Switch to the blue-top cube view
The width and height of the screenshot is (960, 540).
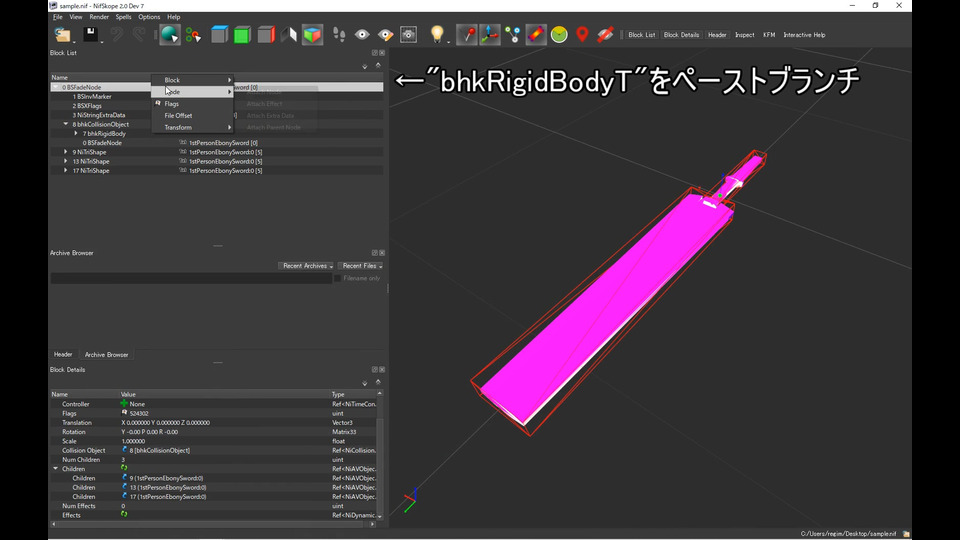click(219, 34)
